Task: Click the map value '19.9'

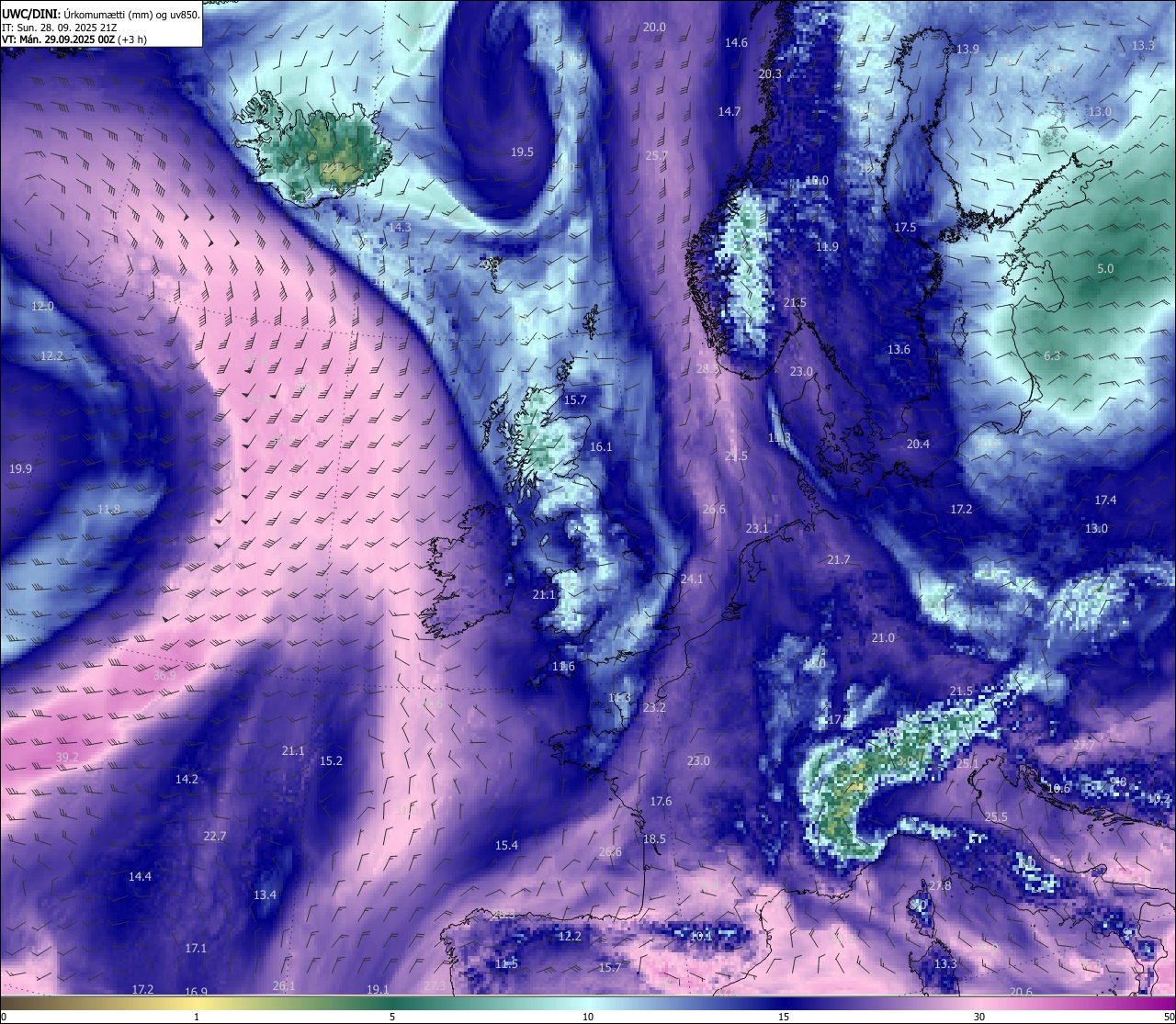Action: click(x=20, y=469)
